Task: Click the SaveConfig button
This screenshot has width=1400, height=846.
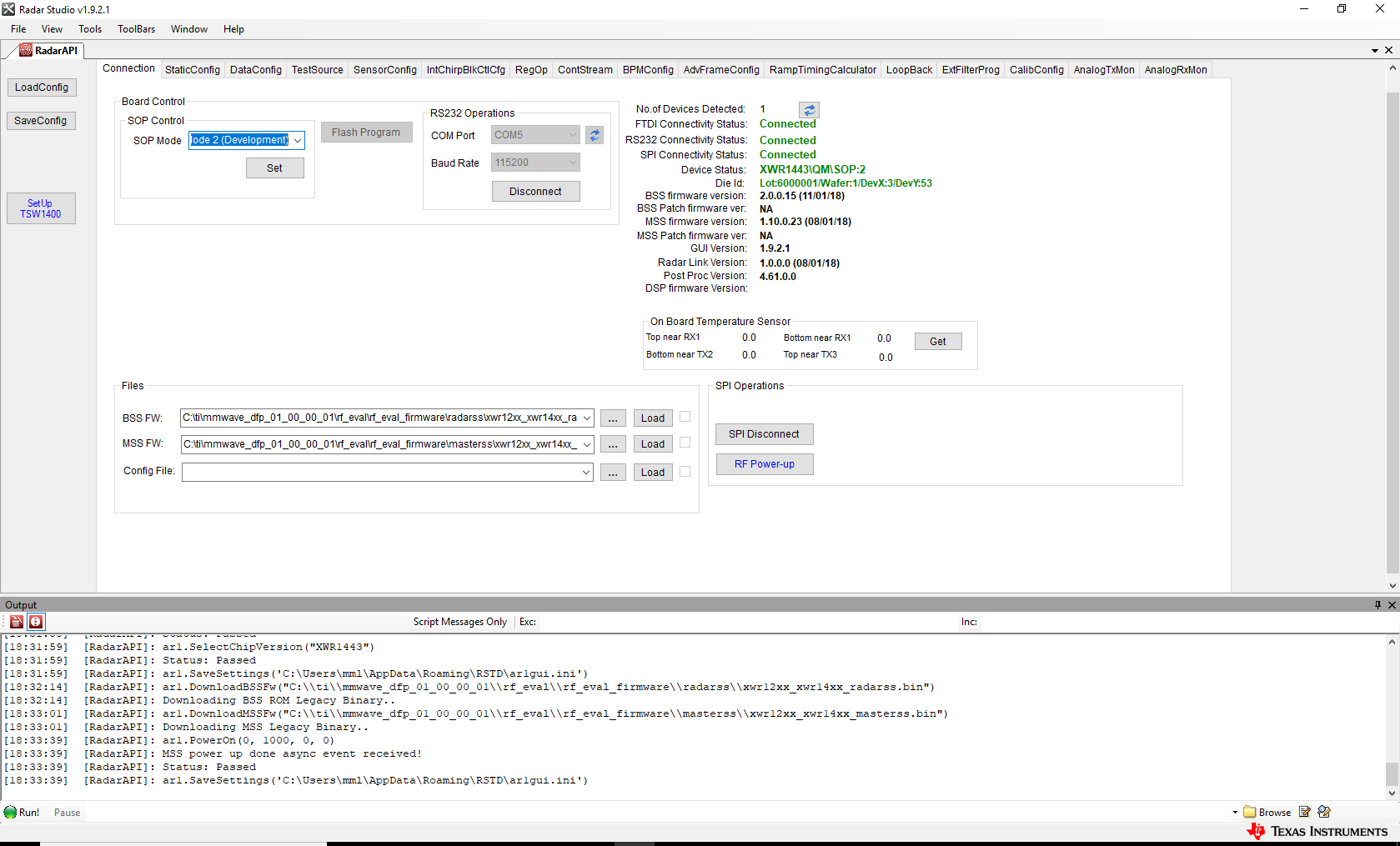Action: click(x=41, y=121)
